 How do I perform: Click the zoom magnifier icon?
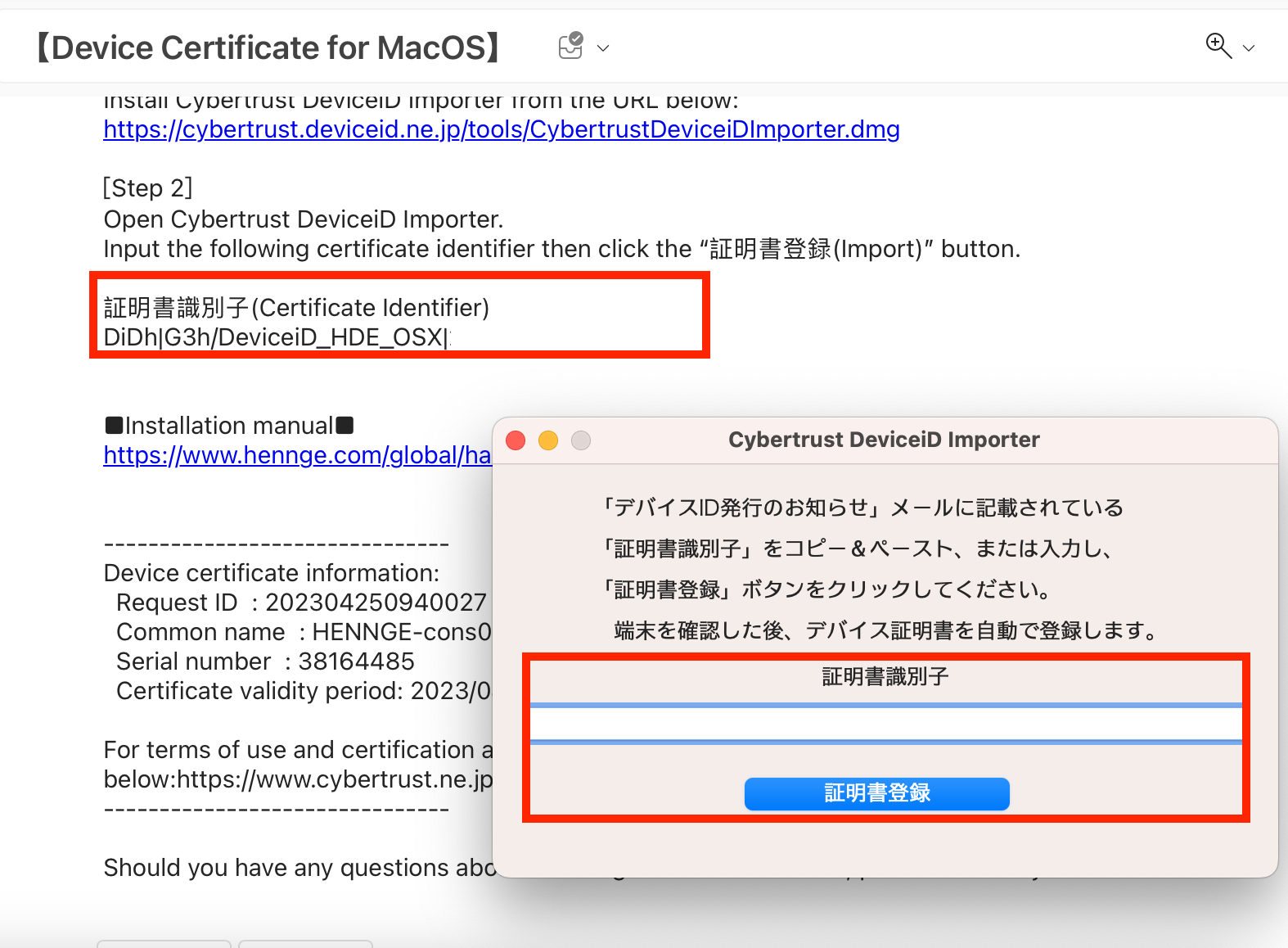coord(1218,46)
